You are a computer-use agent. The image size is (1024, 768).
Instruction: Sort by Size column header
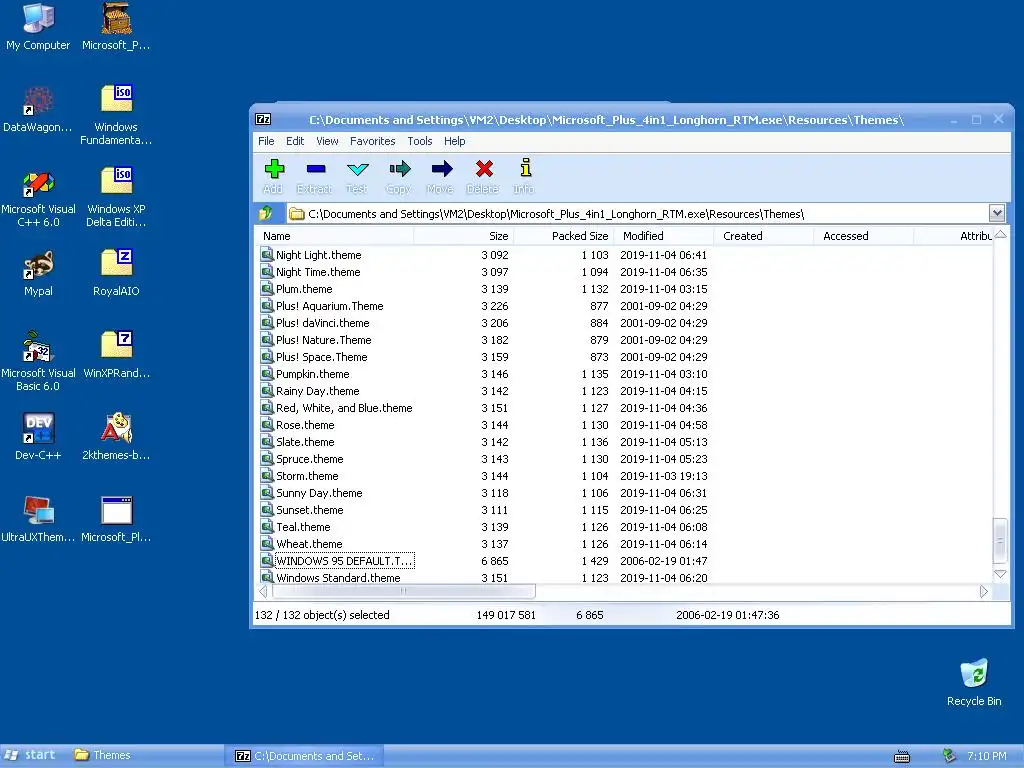(464, 236)
